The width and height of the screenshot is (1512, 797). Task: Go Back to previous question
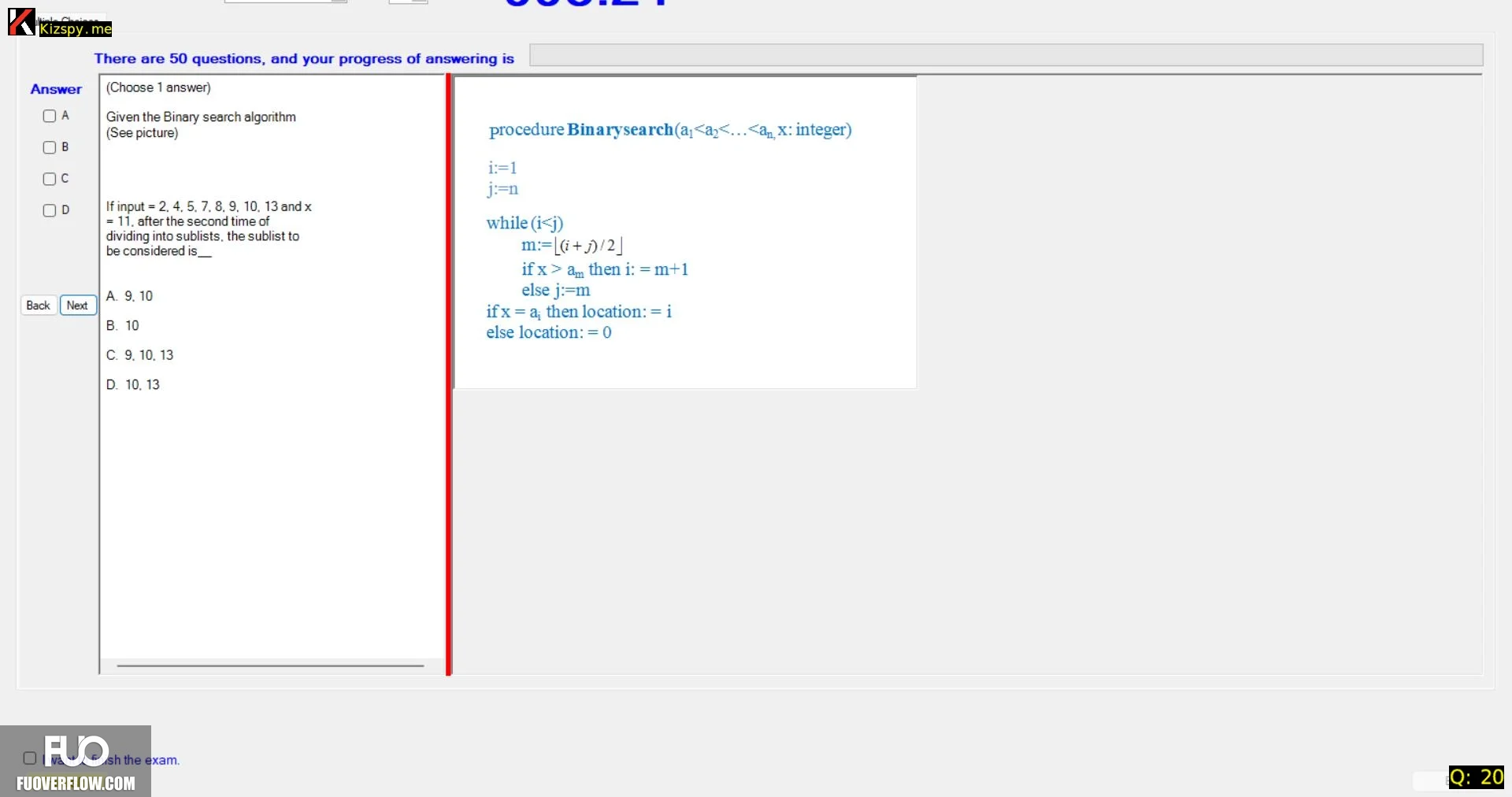click(38, 306)
